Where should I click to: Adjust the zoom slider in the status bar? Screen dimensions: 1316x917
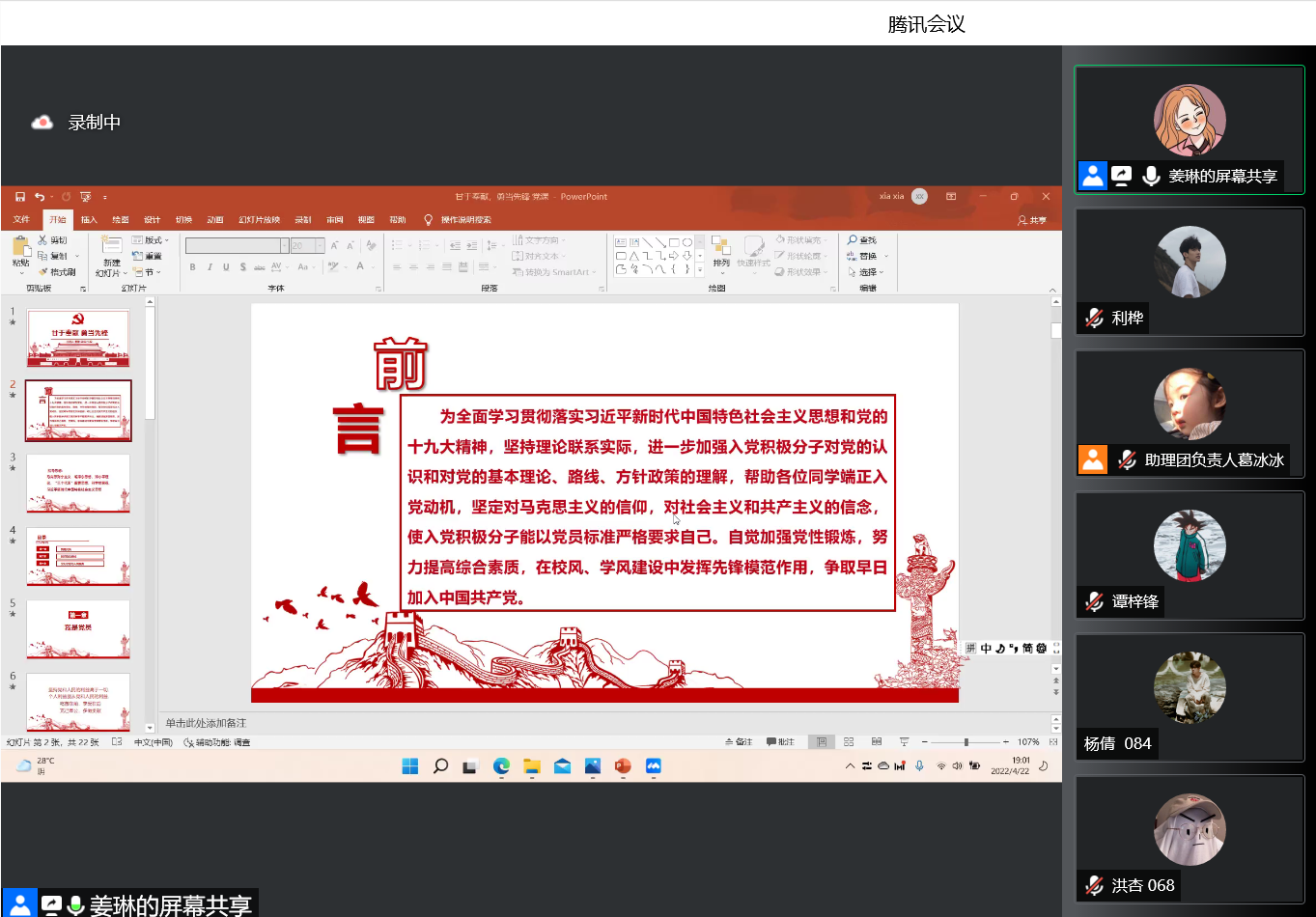pyautogui.click(x=966, y=741)
